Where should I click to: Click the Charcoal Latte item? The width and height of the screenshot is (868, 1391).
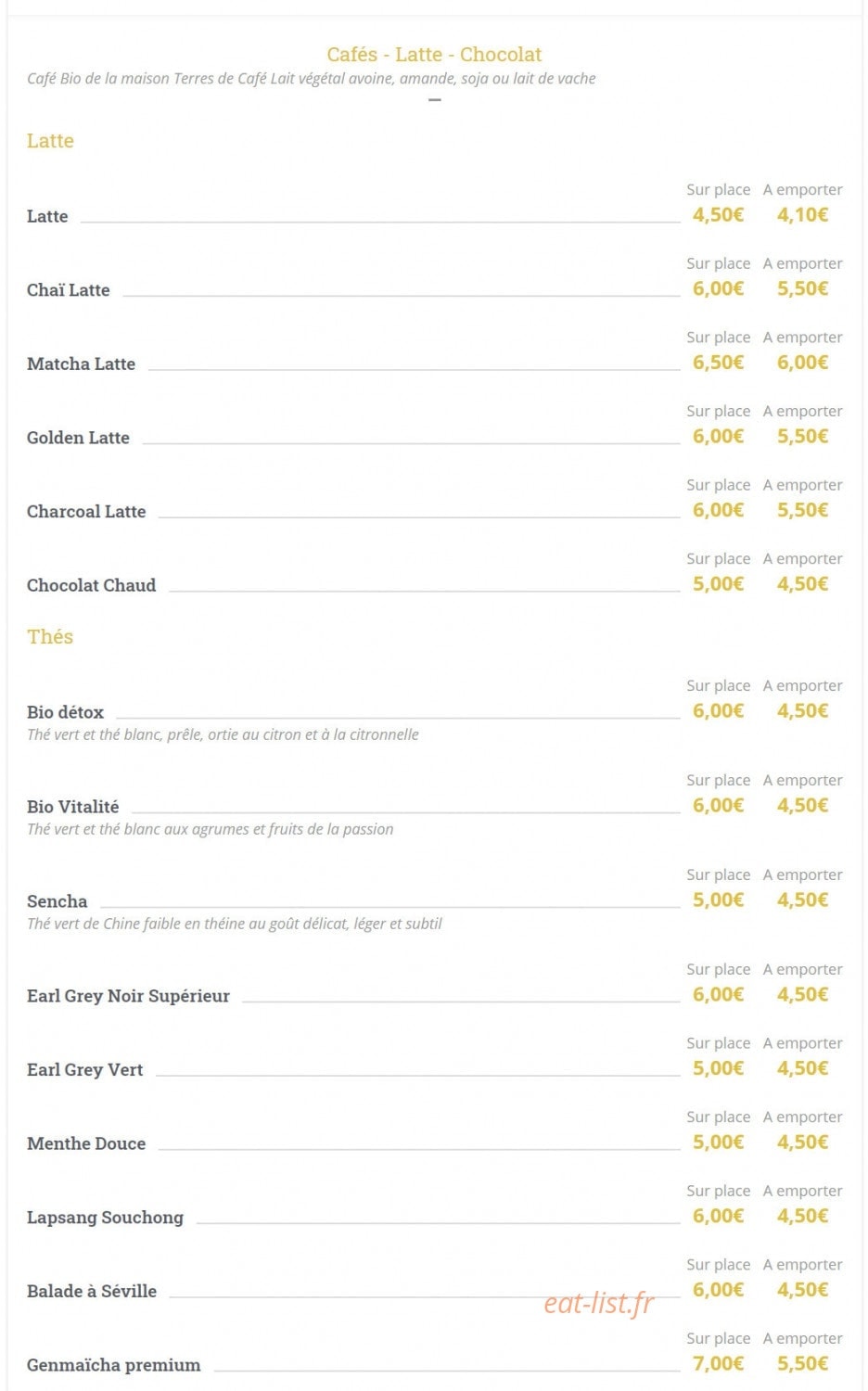point(86,512)
